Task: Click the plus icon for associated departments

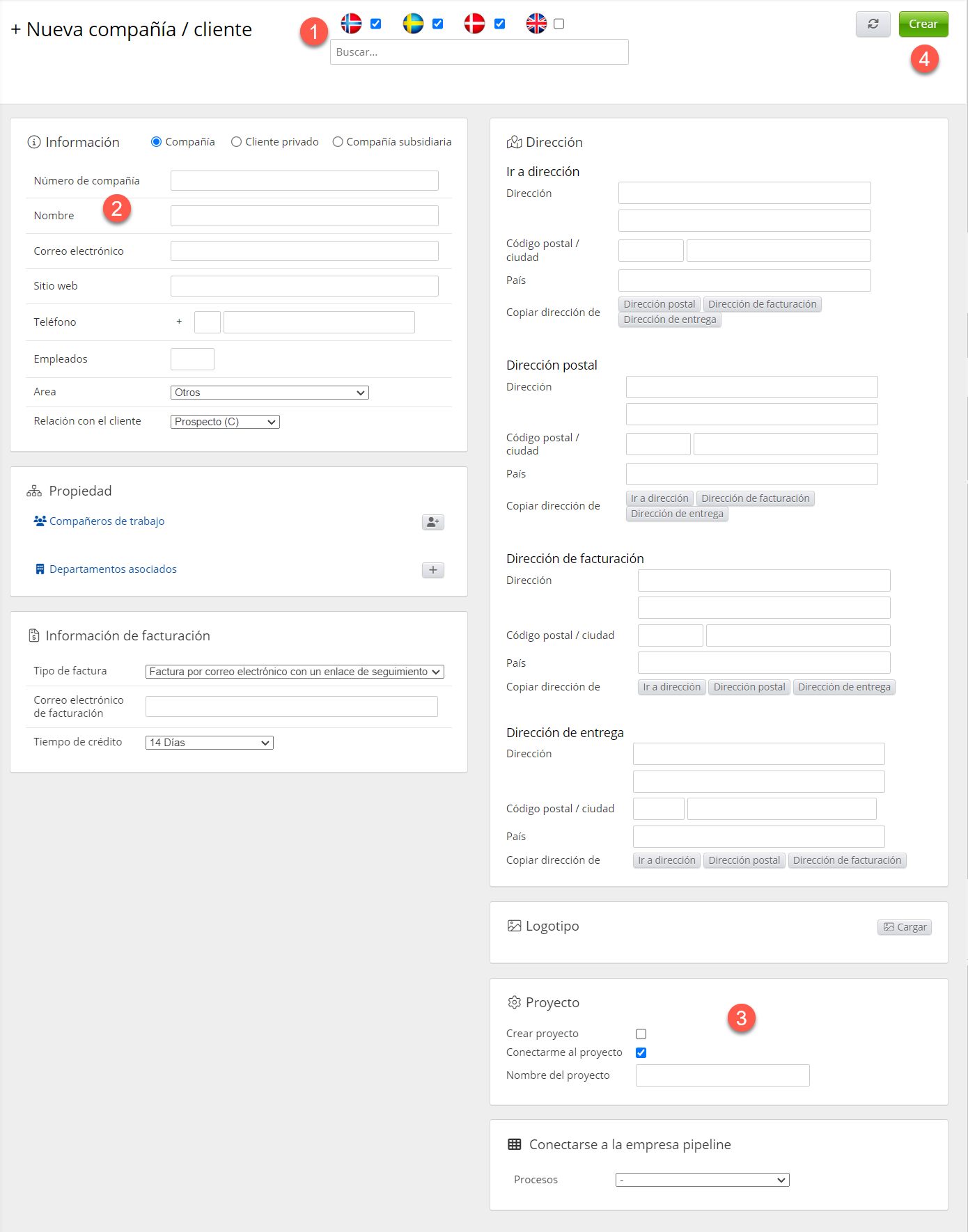Action: (432, 570)
